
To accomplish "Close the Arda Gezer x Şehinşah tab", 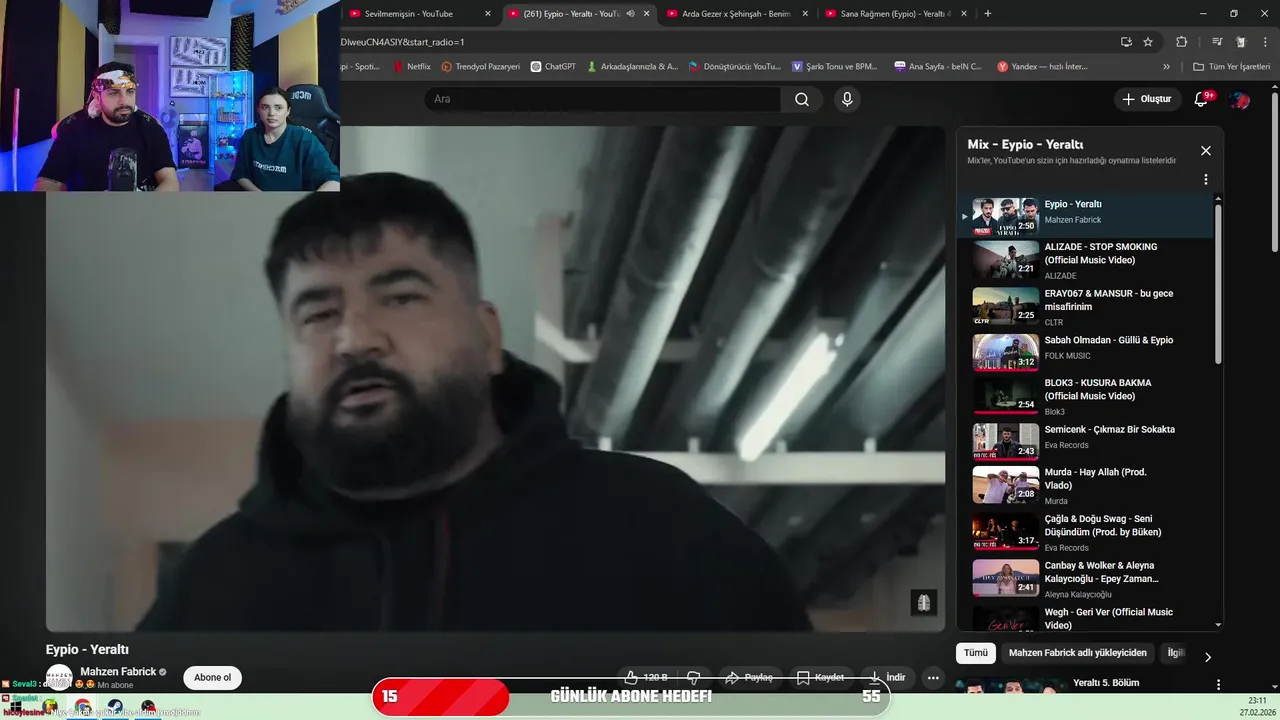I will (x=805, y=14).
